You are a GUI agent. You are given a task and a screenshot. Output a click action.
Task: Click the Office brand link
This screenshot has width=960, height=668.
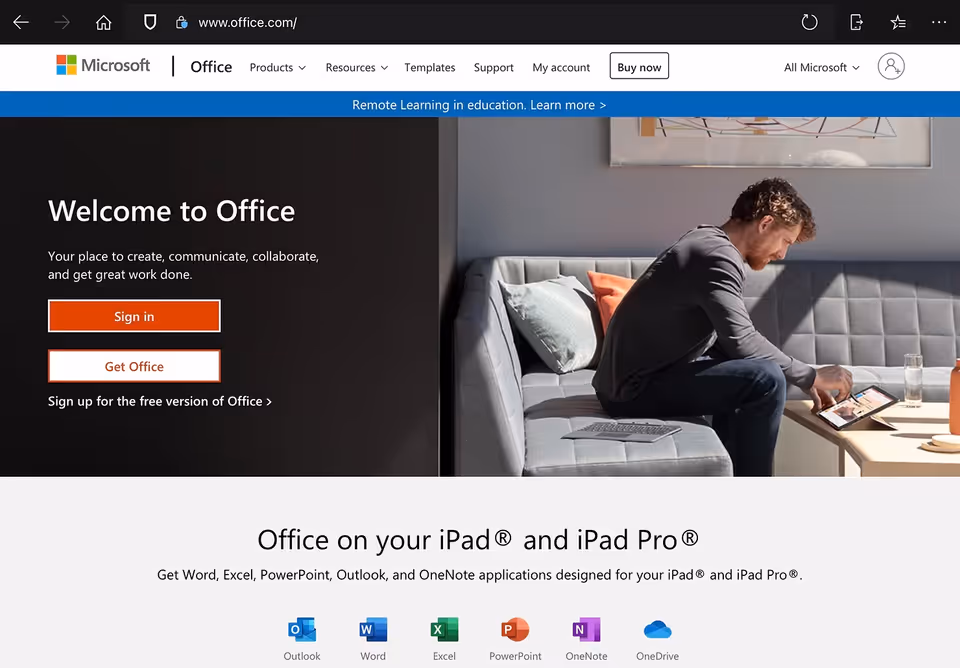[211, 67]
